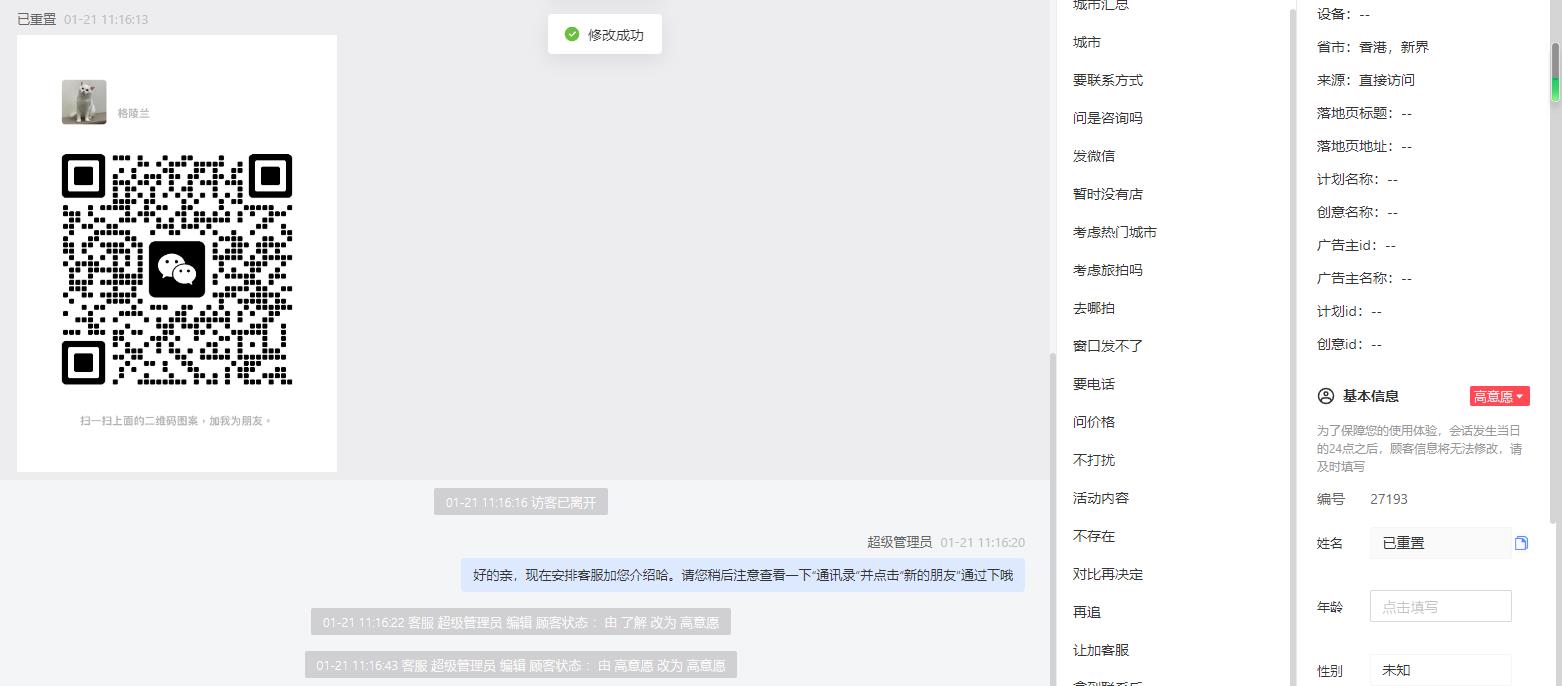Select the 让加客服 quick reply
The width and height of the screenshot is (1562, 686).
(x=1101, y=650)
